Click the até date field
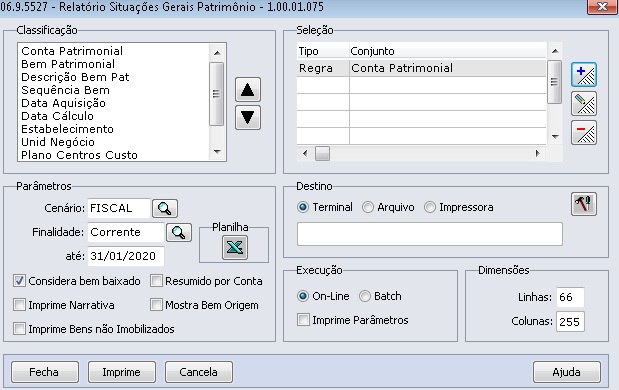This screenshot has width=619, height=390. [x=126, y=256]
